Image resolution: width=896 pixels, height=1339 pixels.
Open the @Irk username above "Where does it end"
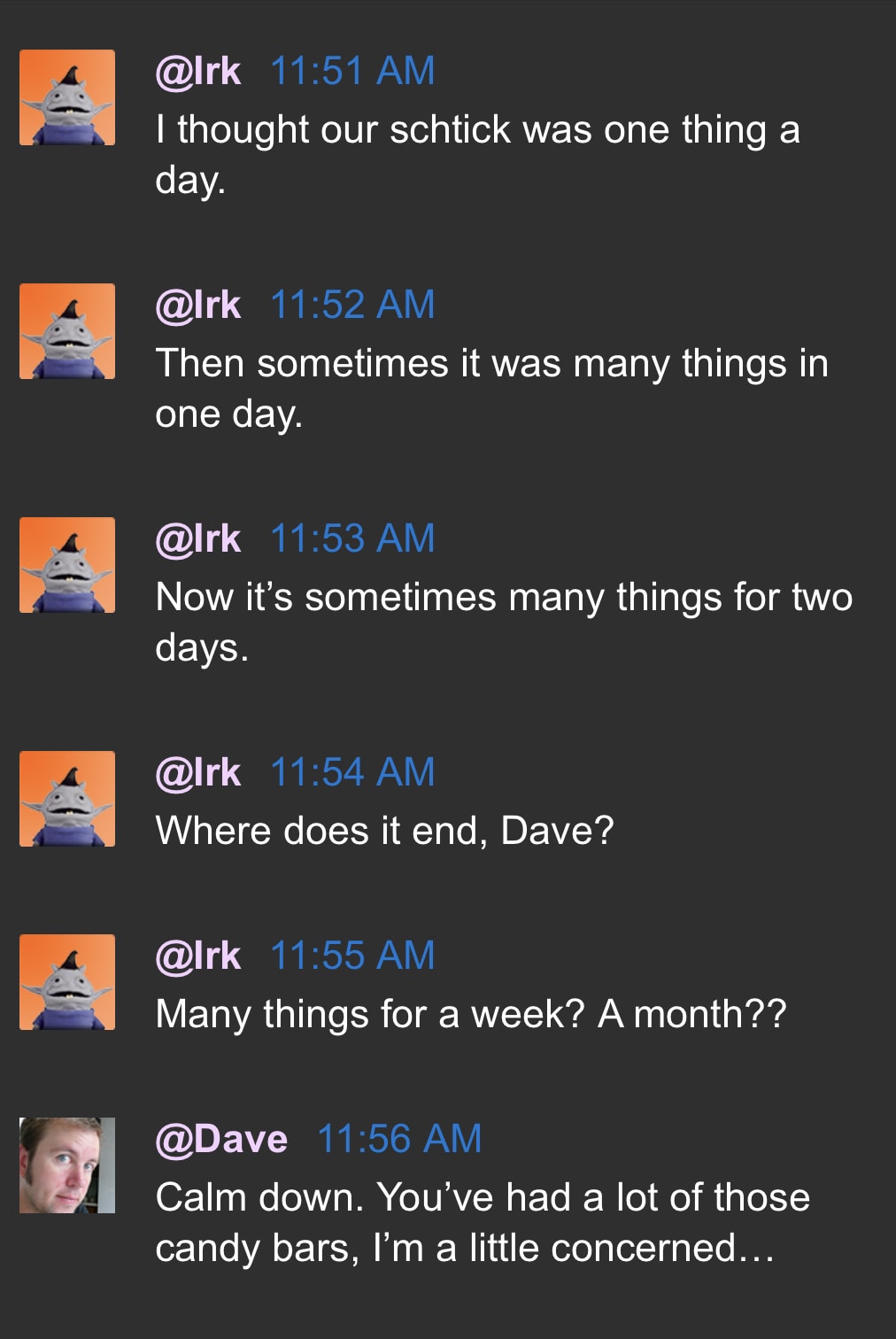tap(197, 773)
